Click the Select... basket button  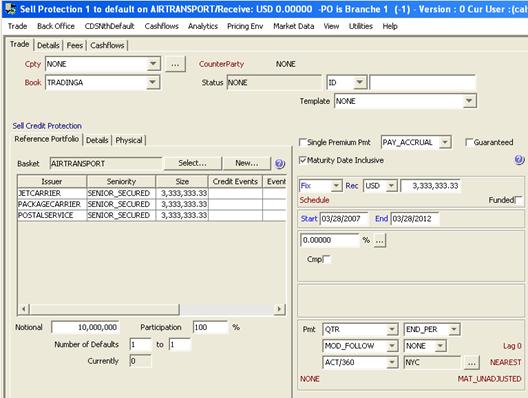pos(192,163)
